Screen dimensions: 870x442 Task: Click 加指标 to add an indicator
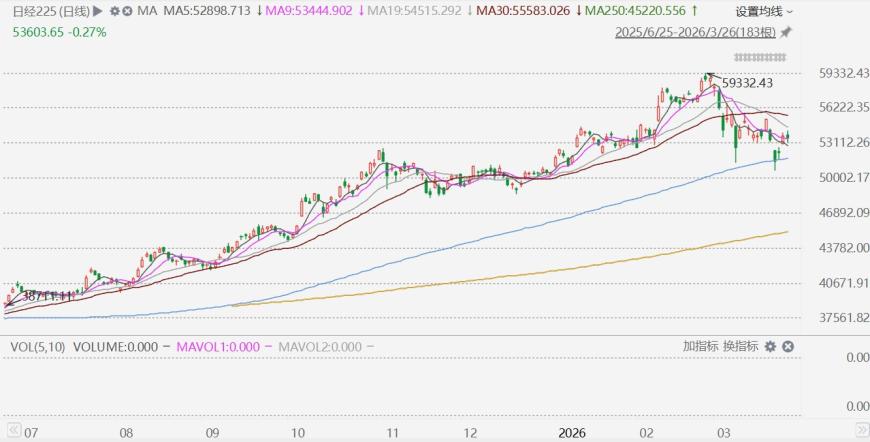(700, 346)
